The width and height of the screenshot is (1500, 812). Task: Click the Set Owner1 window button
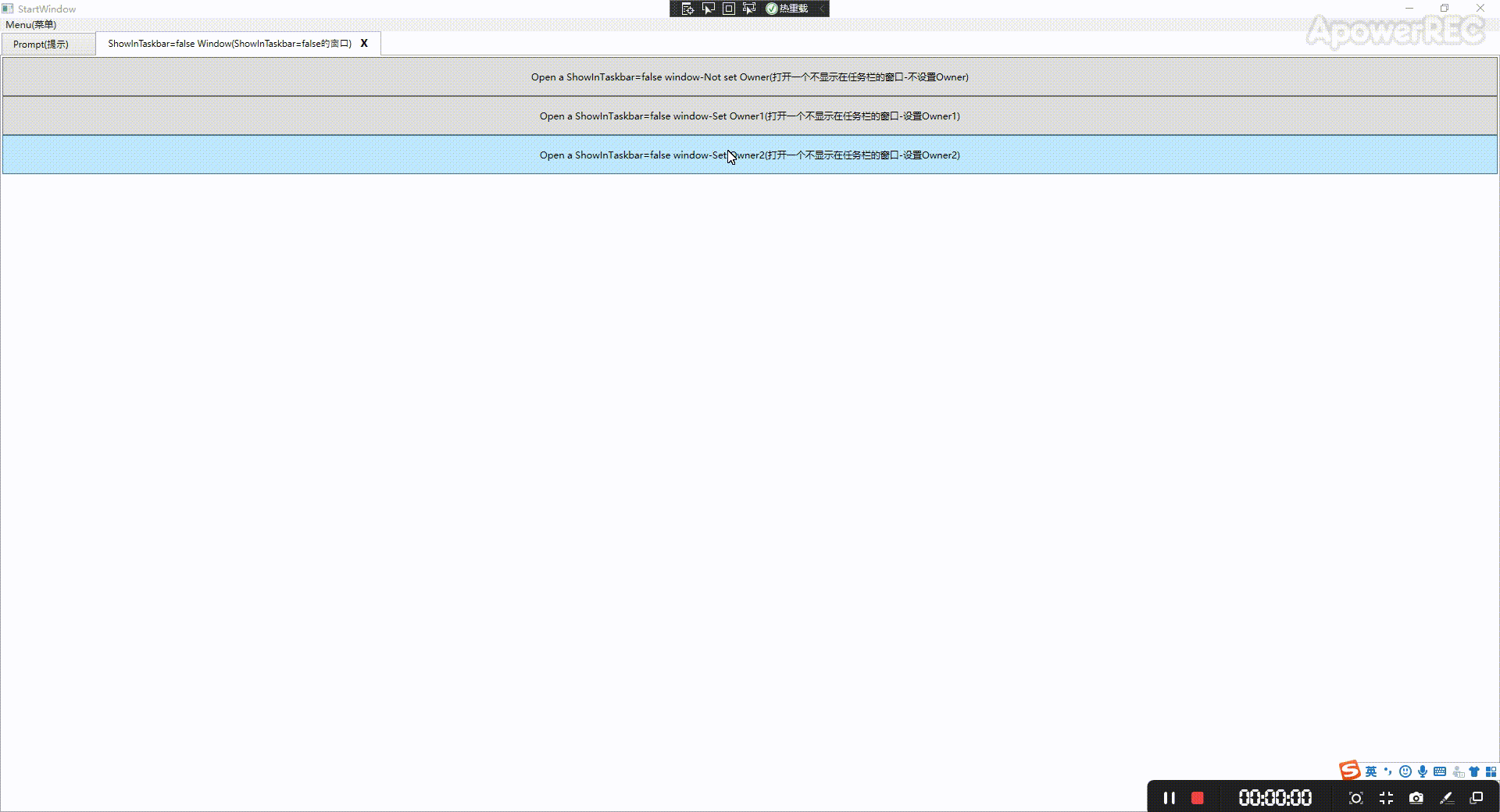coord(750,116)
